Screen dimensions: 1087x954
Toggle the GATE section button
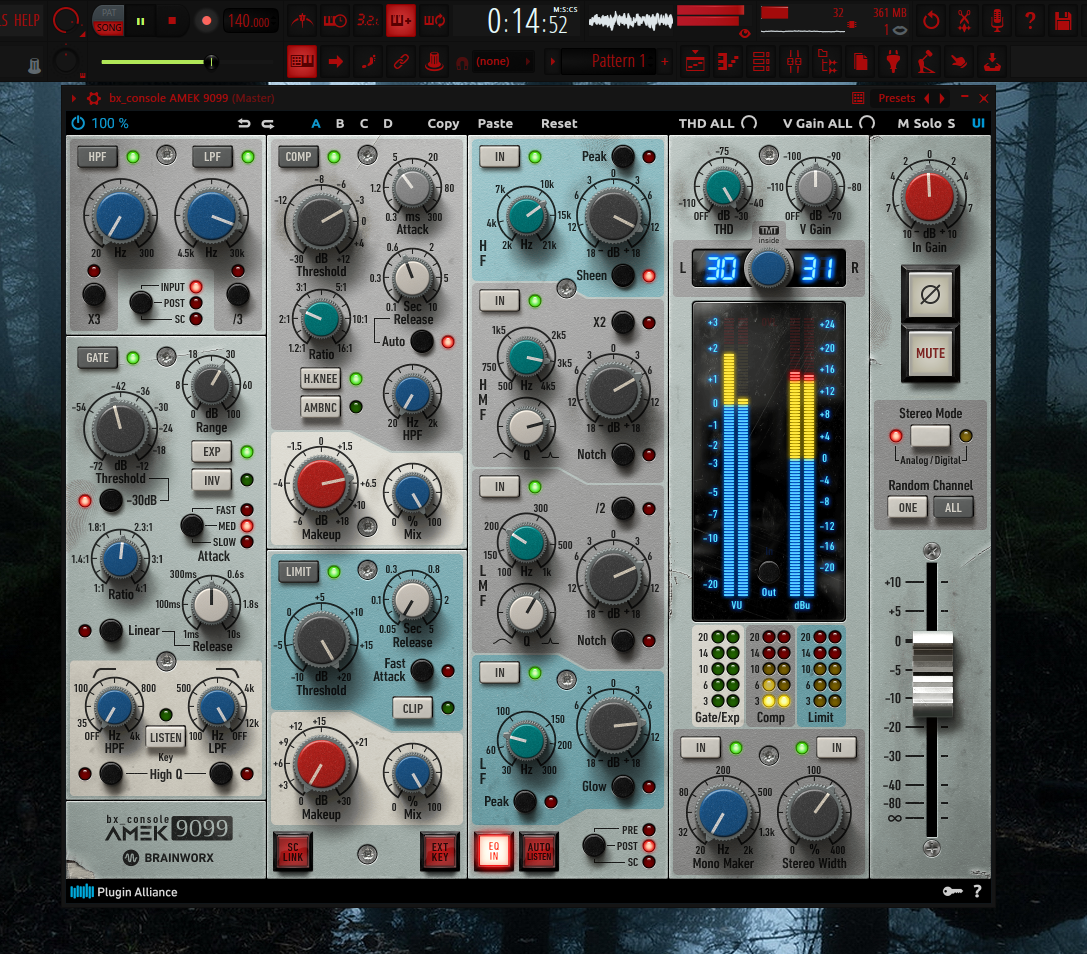pos(97,358)
